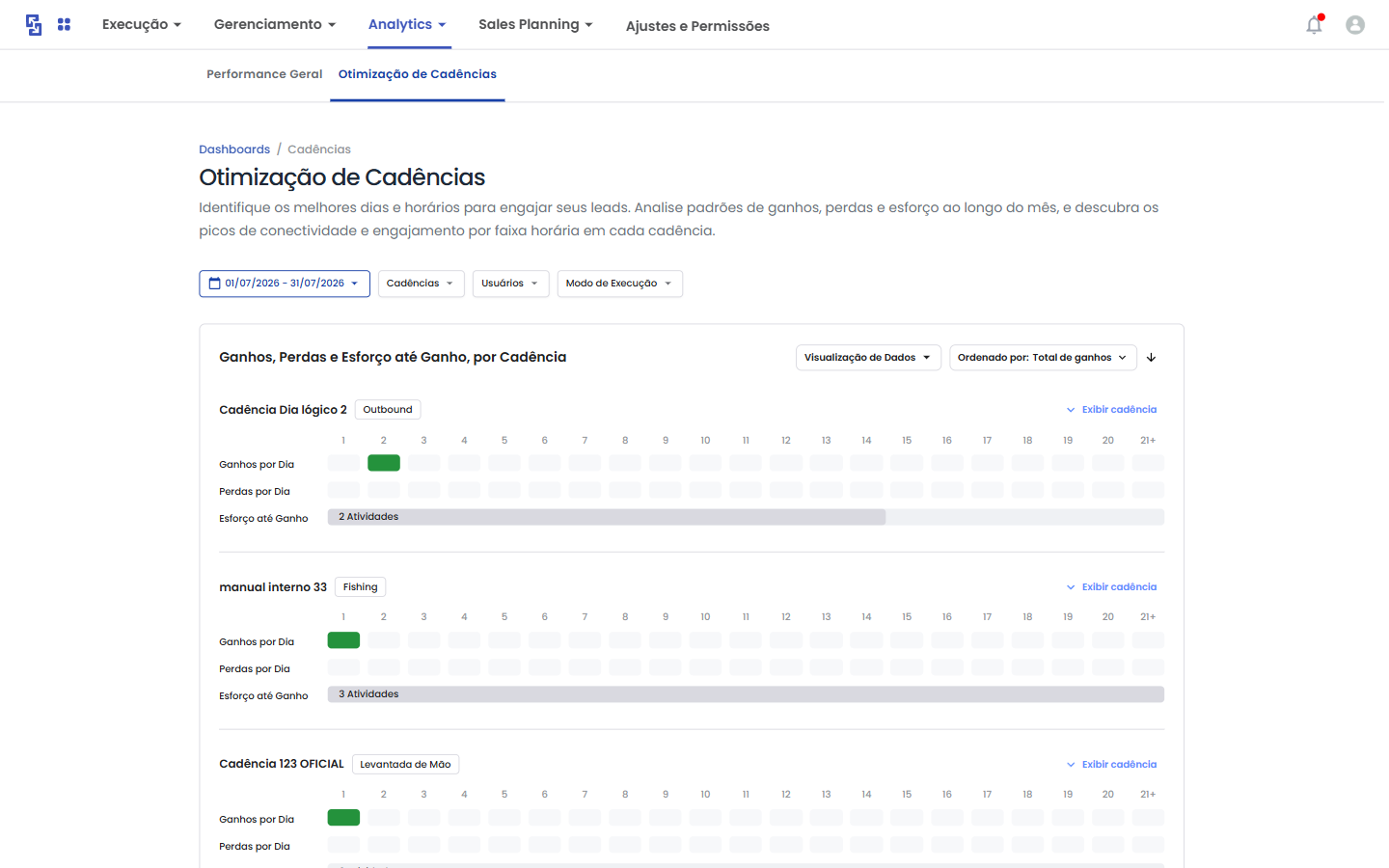Click Otimização de Cadências page heading
Viewport: 1389px width, 868px height.
[x=342, y=177]
